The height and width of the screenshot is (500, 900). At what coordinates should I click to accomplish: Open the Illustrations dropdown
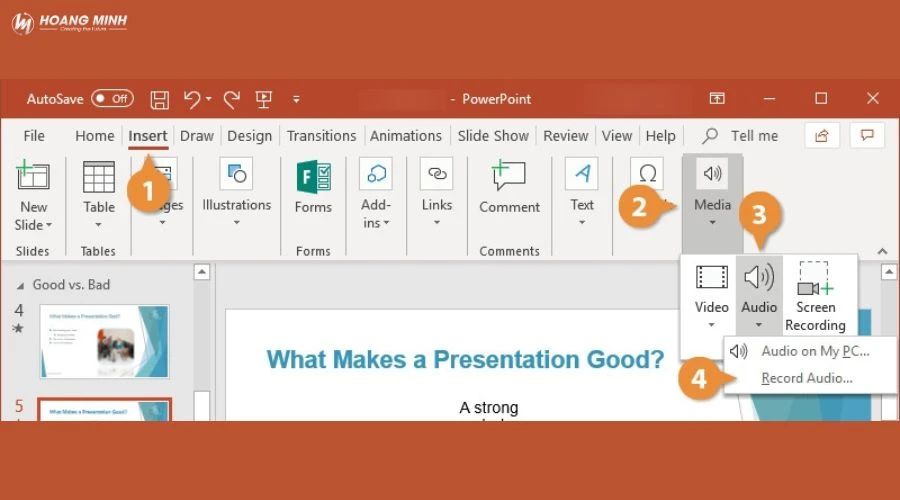[236, 188]
